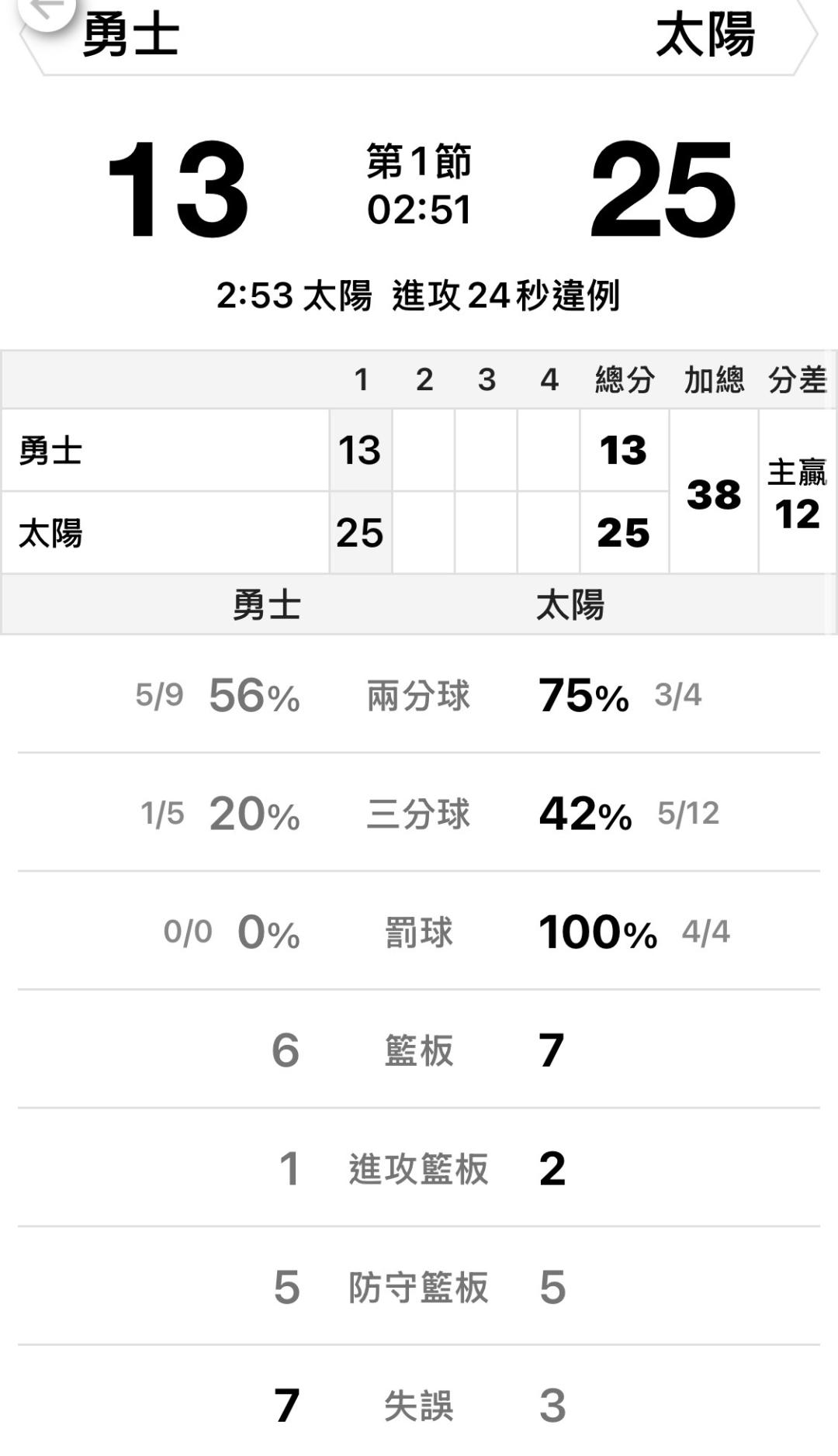The height and width of the screenshot is (1456, 838).
Task: Tap the combined total 38 cell
Action: [x=714, y=494]
